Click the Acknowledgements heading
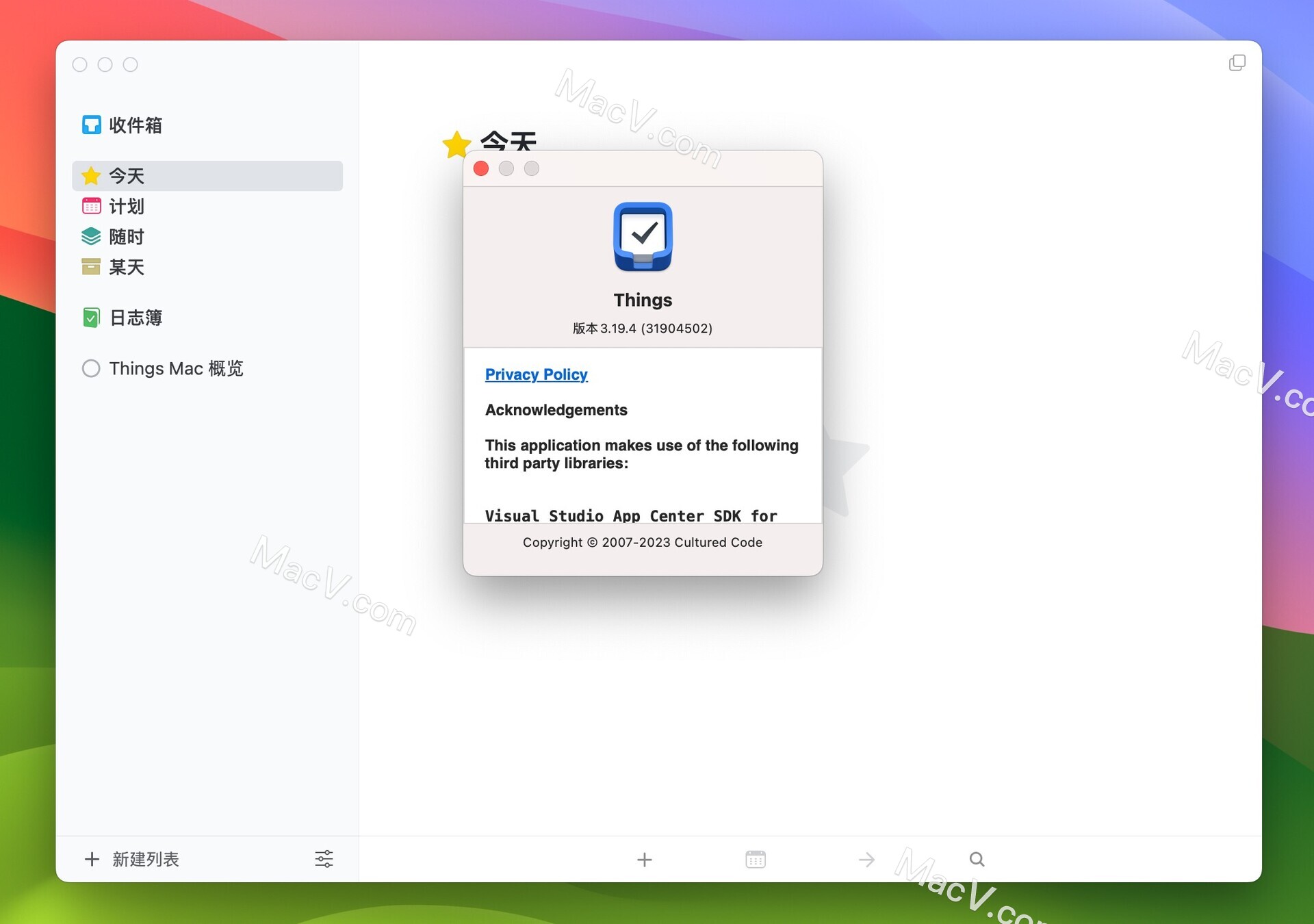Screen dimensions: 1314x924 pyautogui.click(x=556, y=410)
